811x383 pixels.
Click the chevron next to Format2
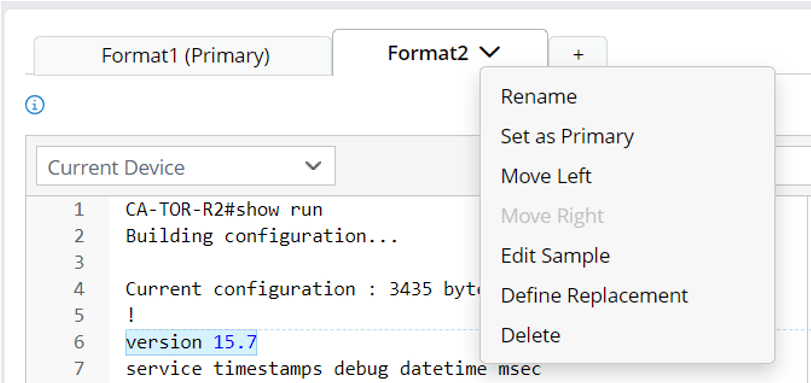[489, 52]
